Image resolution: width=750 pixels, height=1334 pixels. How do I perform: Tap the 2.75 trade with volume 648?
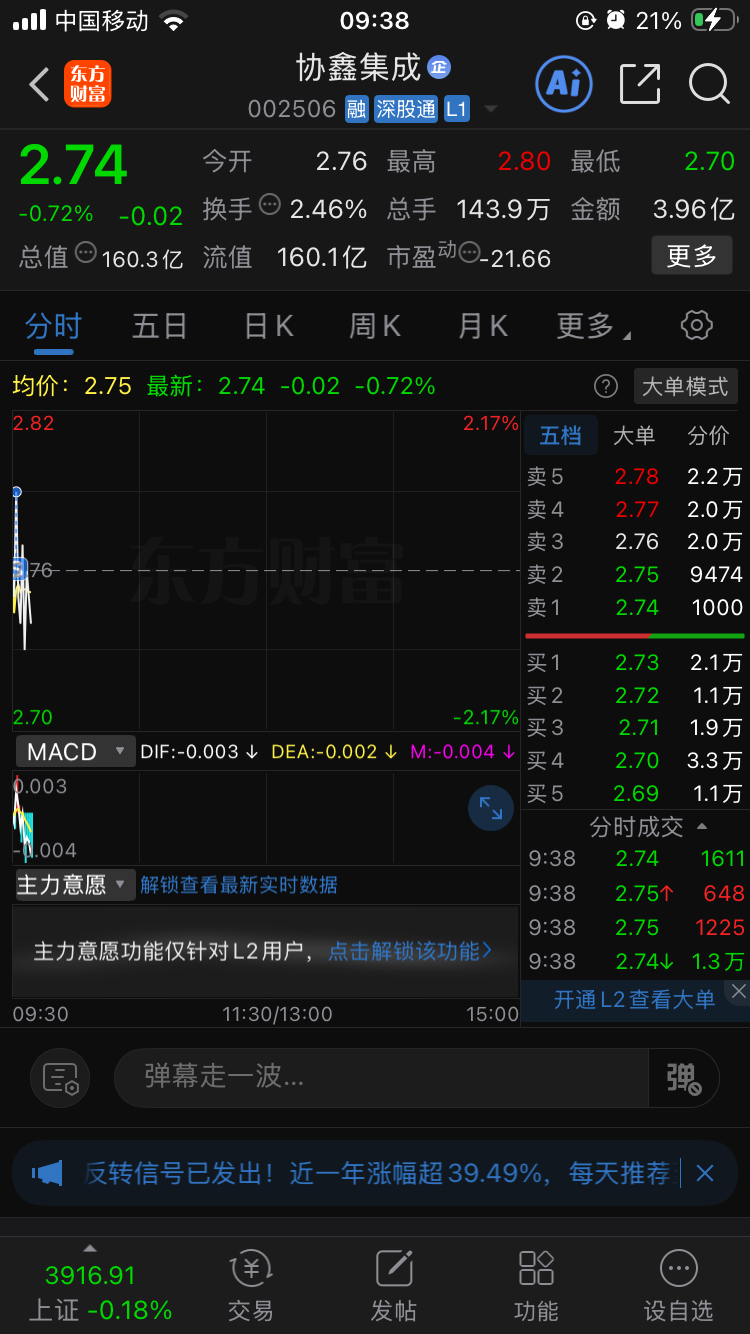pos(636,893)
